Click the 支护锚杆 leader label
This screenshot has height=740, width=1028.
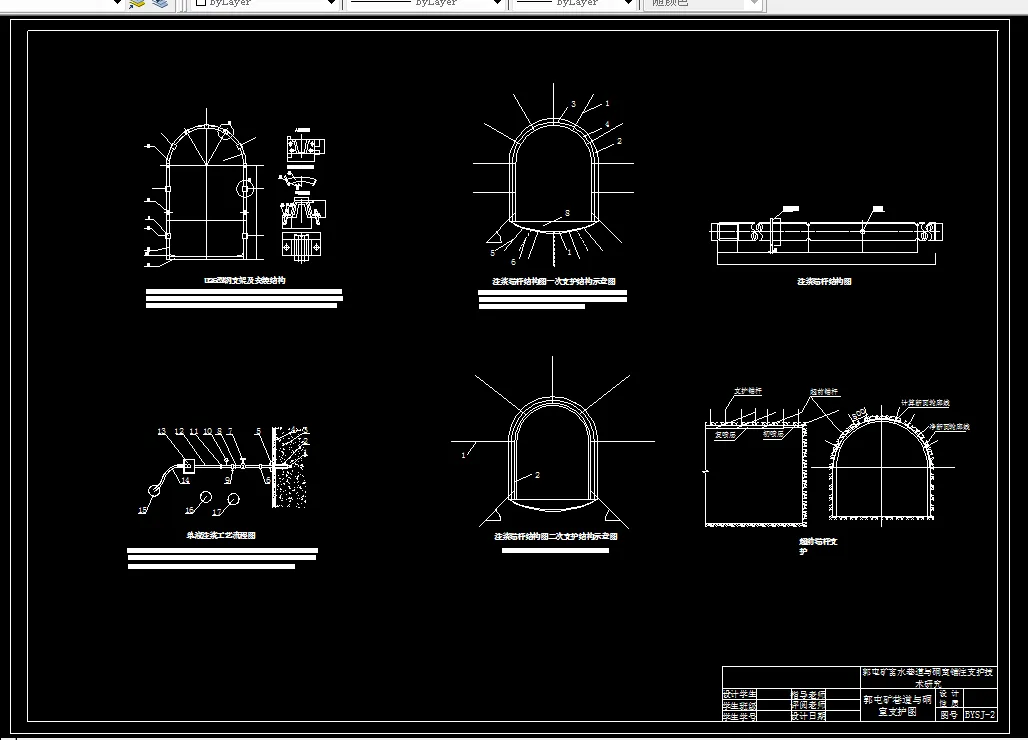pyautogui.click(x=747, y=391)
